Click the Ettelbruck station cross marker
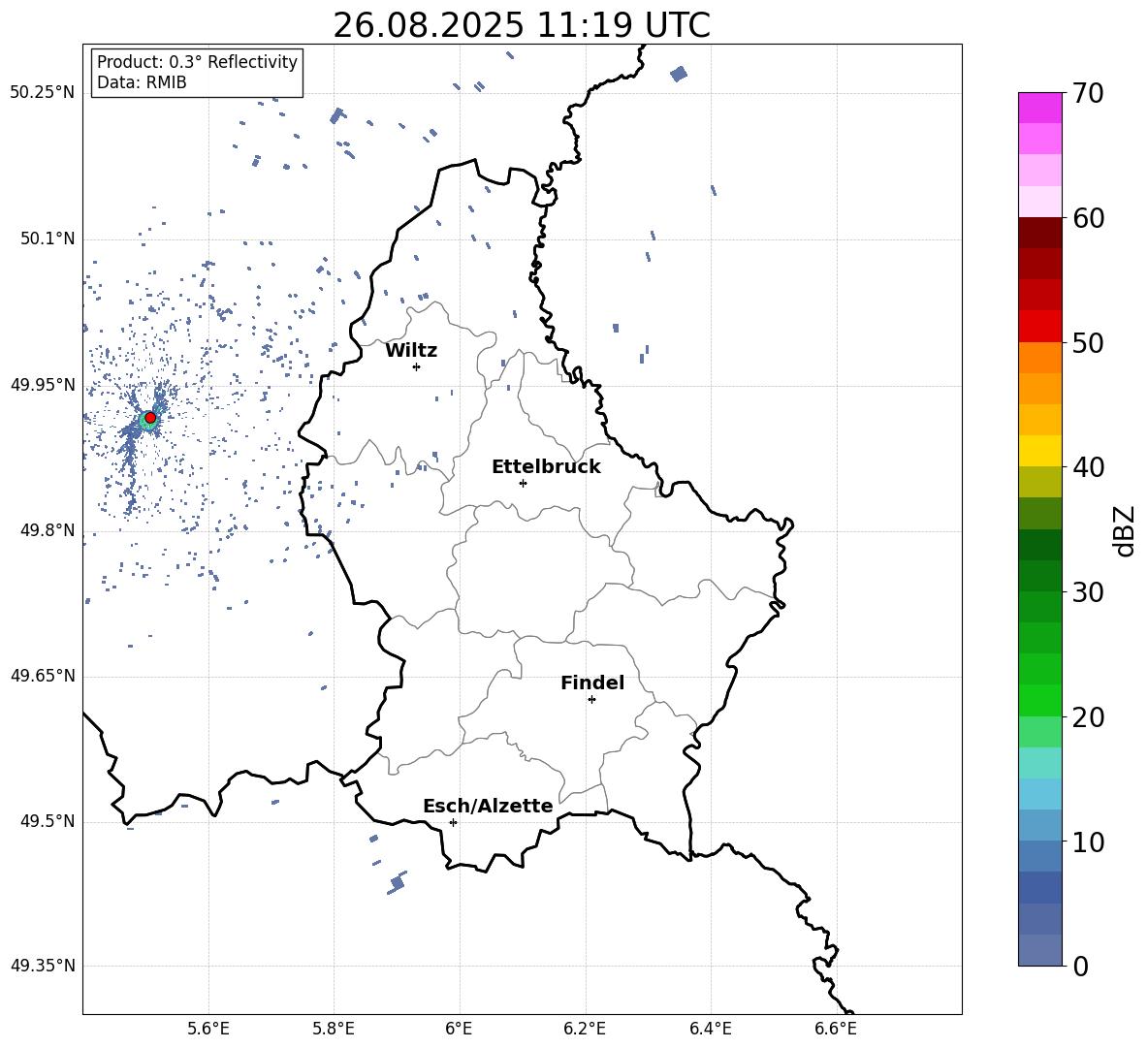1148x1048 pixels. [x=523, y=483]
